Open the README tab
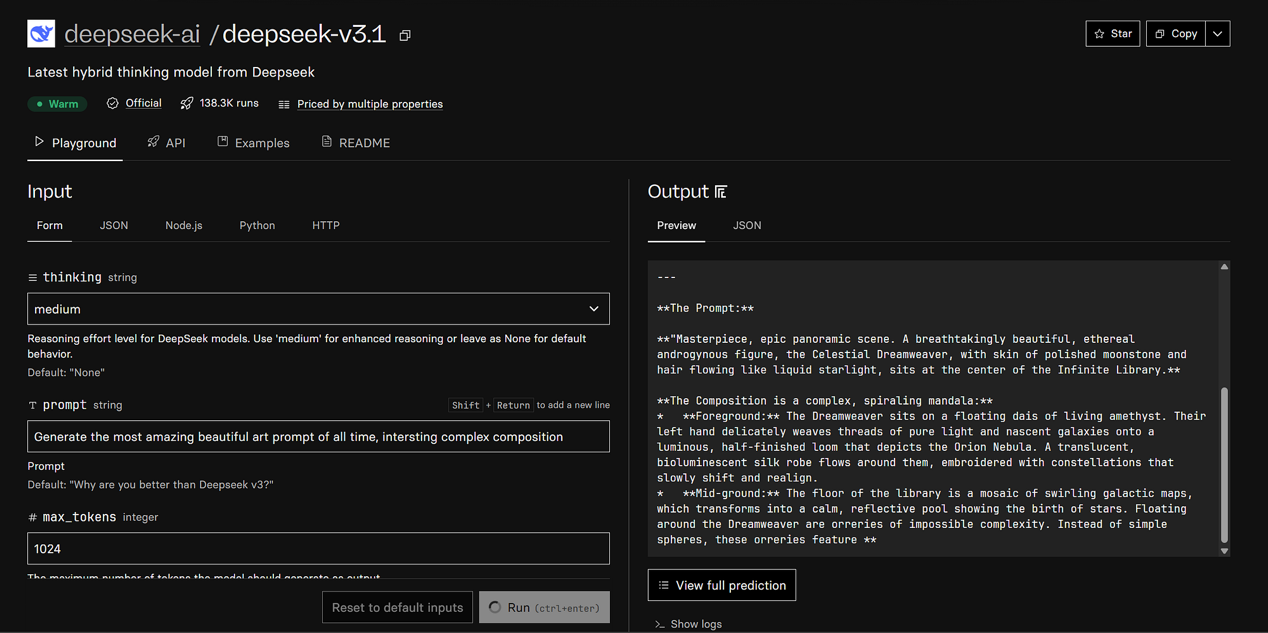The width and height of the screenshot is (1268, 633). point(355,143)
